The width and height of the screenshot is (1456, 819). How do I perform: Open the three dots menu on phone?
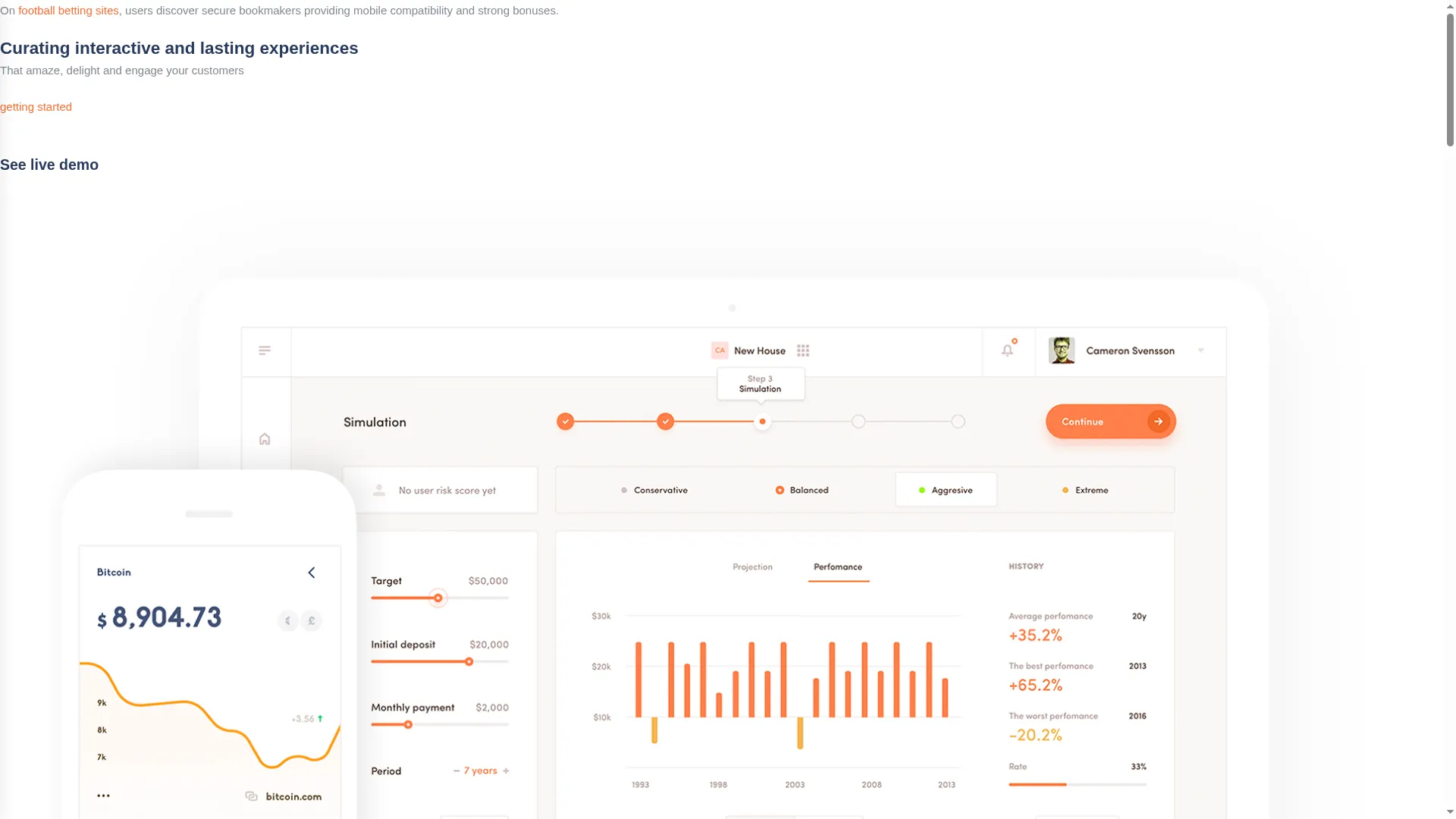pyautogui.click(x=104, y=796)
